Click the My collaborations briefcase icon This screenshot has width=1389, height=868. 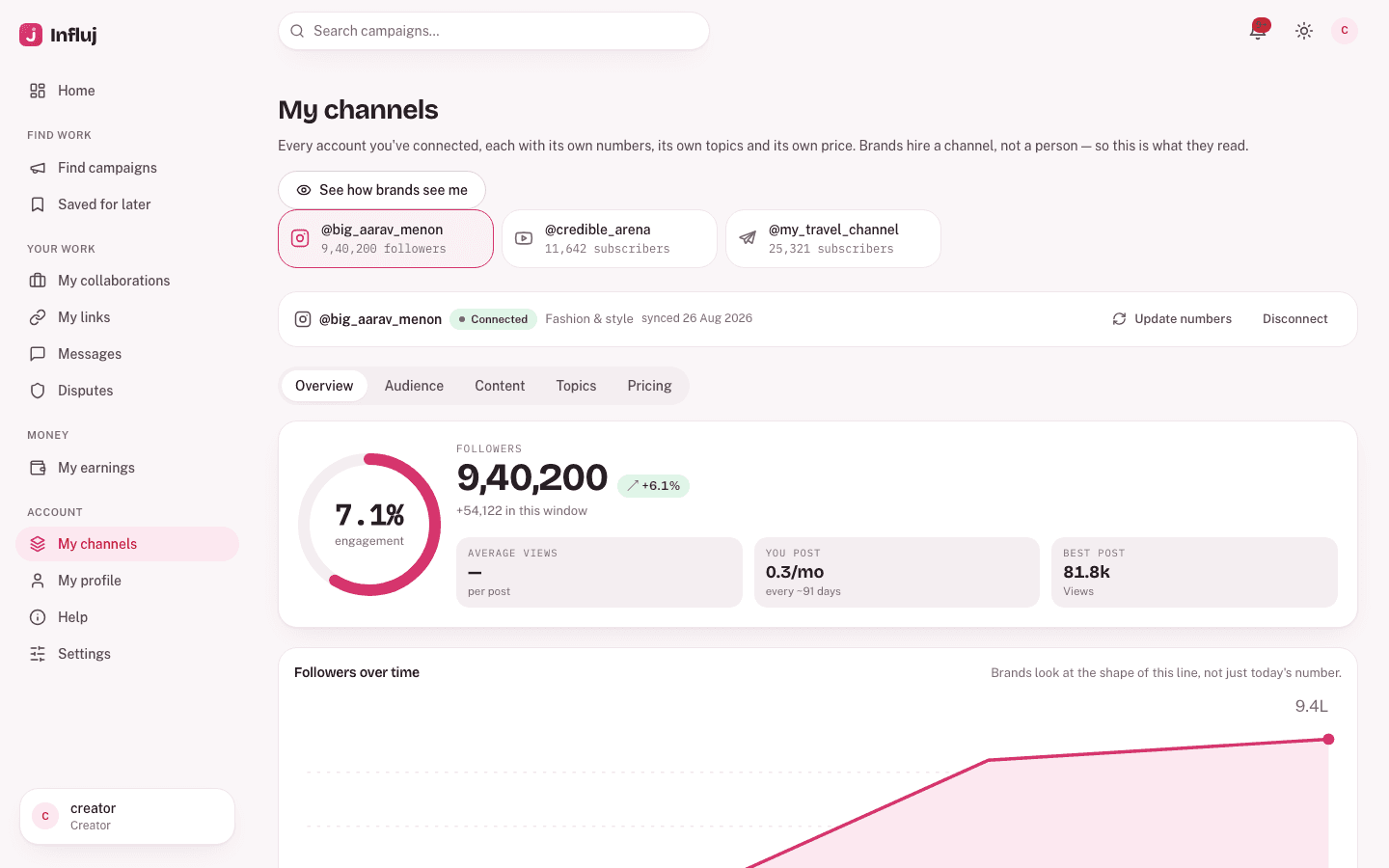click(38, 281)
